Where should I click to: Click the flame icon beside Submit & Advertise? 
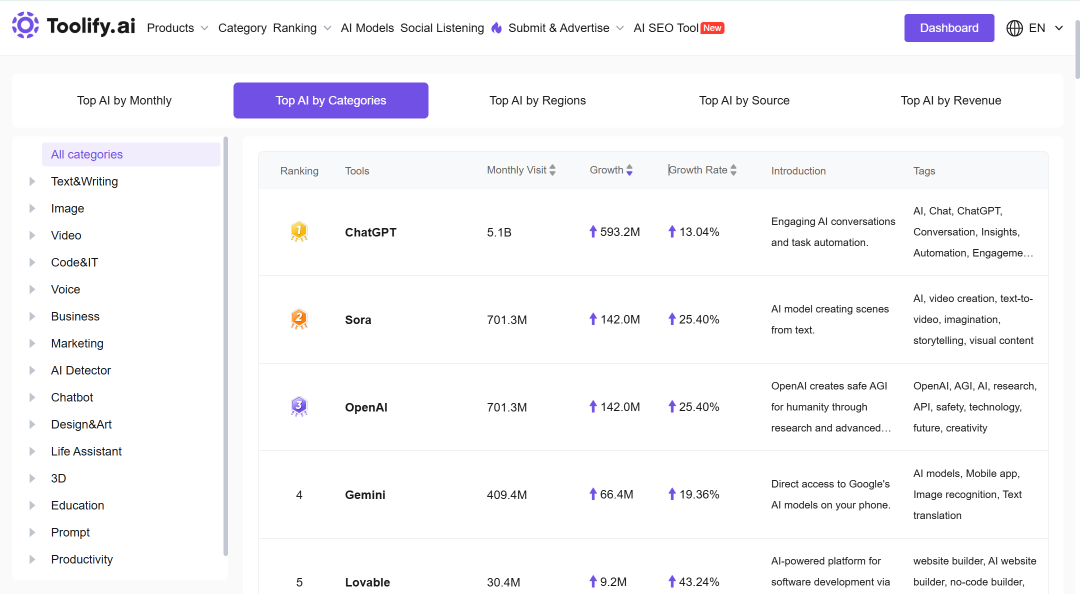497,28
